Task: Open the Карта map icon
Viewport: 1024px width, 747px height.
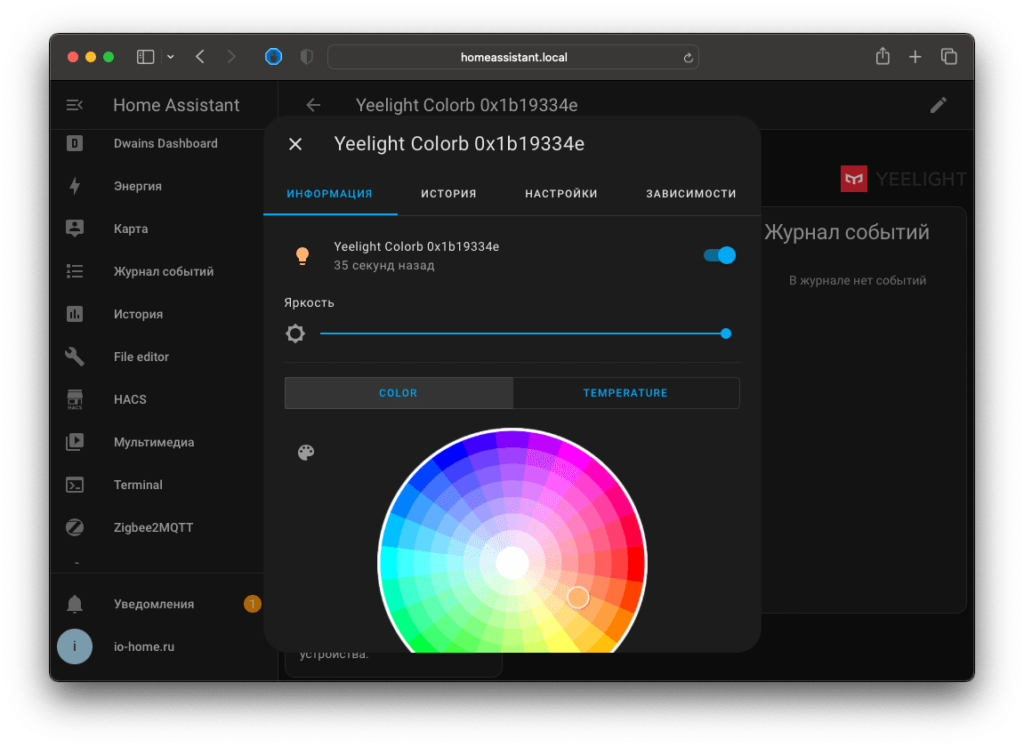Action: pyautogui.click(x=74, y=229)
